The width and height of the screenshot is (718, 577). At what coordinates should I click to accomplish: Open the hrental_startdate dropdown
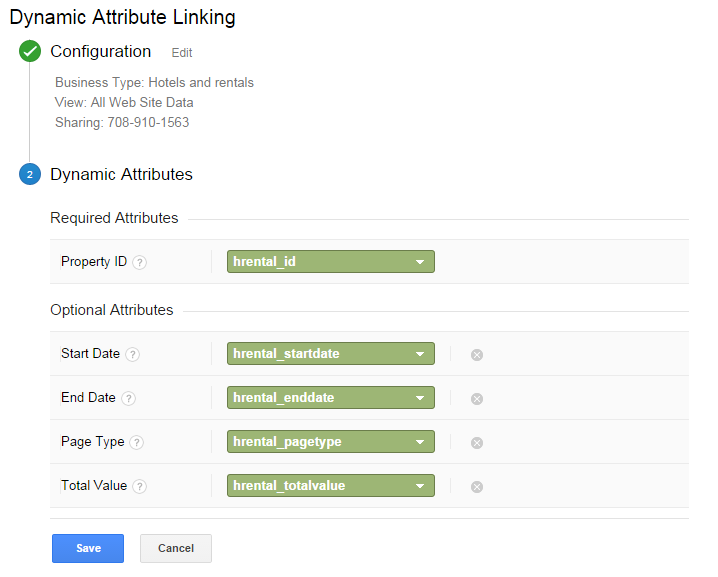point(331,354)
